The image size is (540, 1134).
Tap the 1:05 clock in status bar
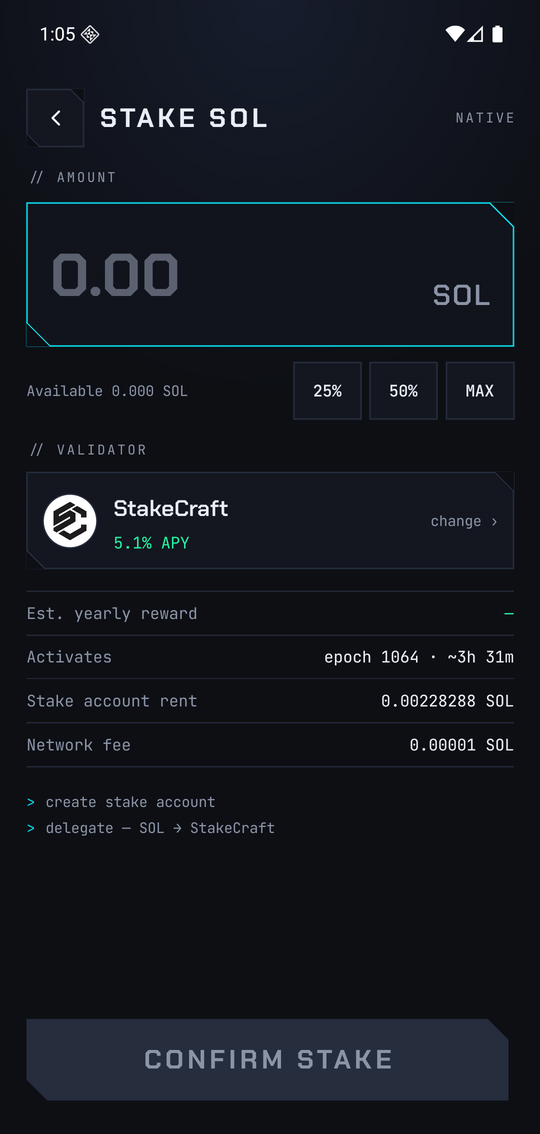click(57, 34)
